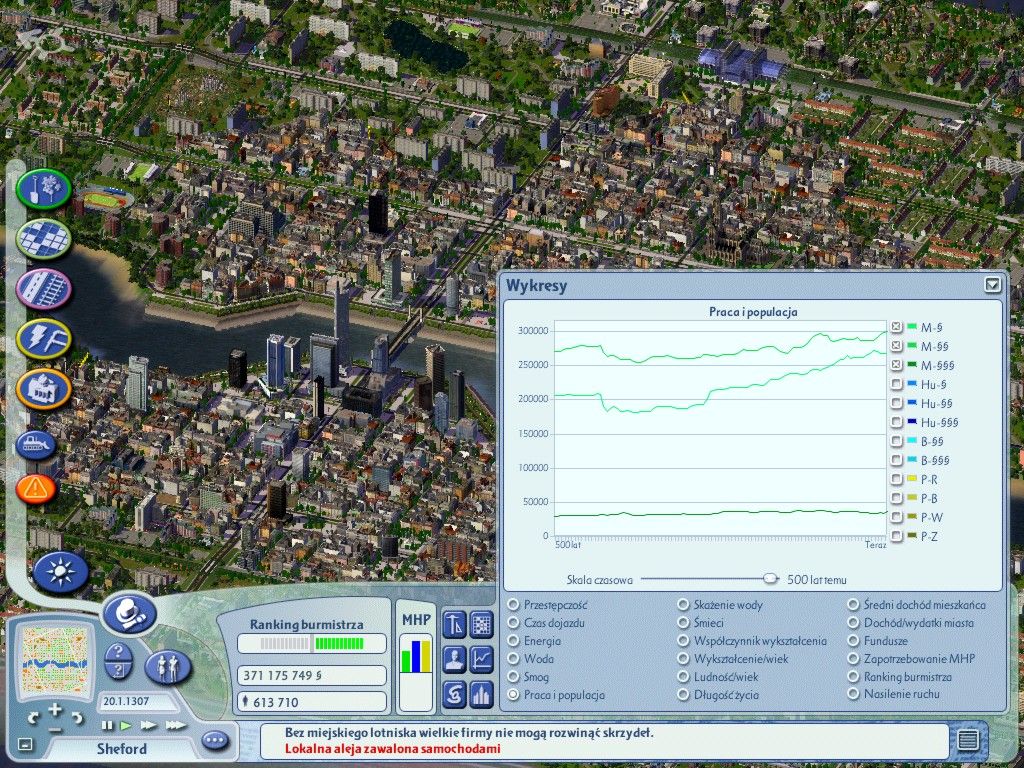Select the Zapotrzebowanie MHP graph option

coord(853,659)
